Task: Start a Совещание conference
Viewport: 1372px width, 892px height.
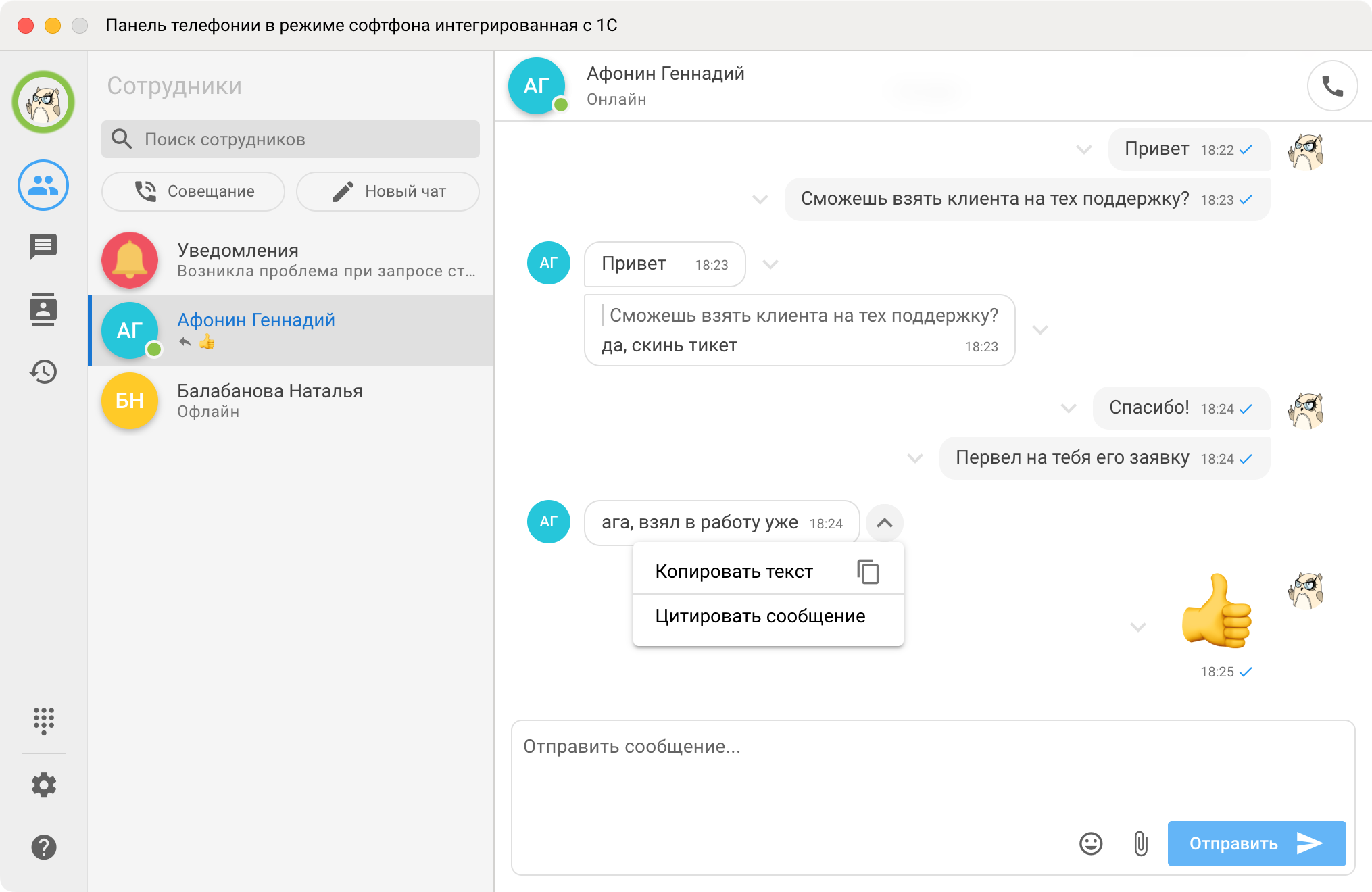Action: coord(193,191)
